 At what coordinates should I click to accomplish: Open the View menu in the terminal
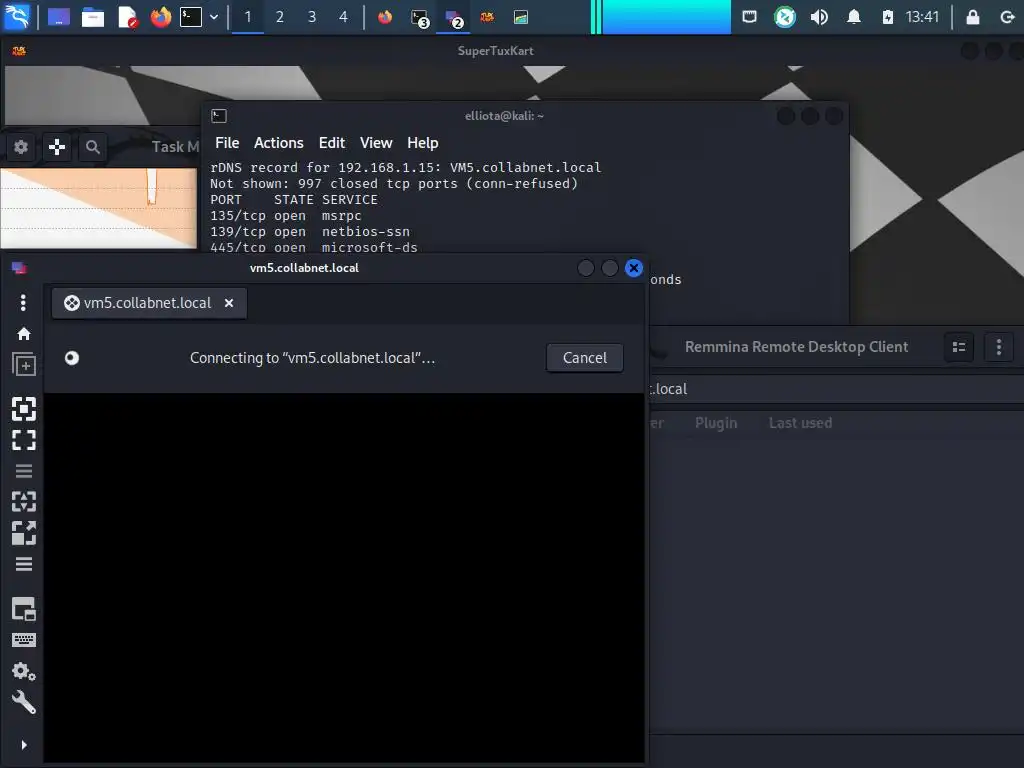376,143
